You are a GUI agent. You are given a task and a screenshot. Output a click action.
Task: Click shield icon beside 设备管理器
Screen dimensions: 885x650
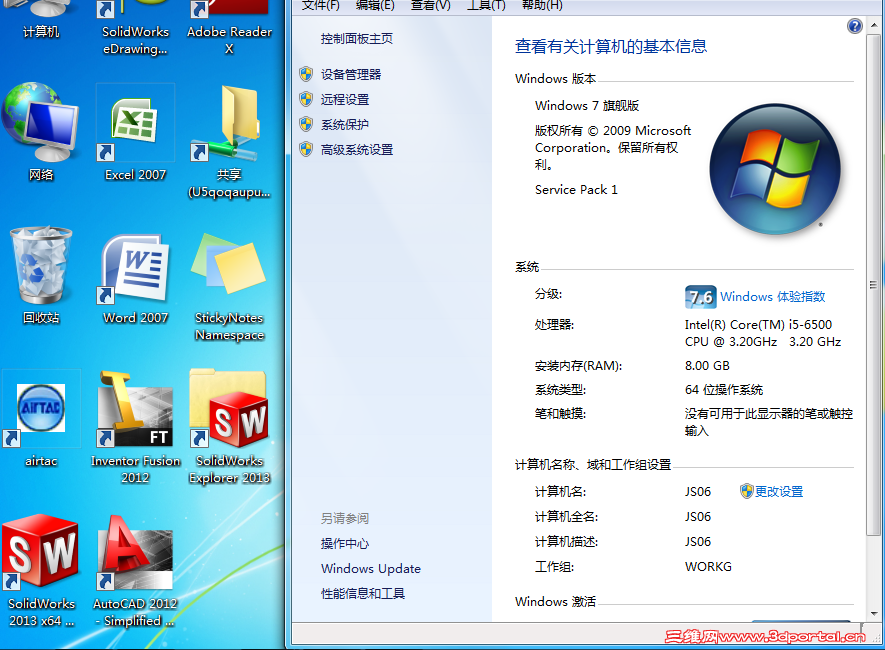[x=306, y=74]
